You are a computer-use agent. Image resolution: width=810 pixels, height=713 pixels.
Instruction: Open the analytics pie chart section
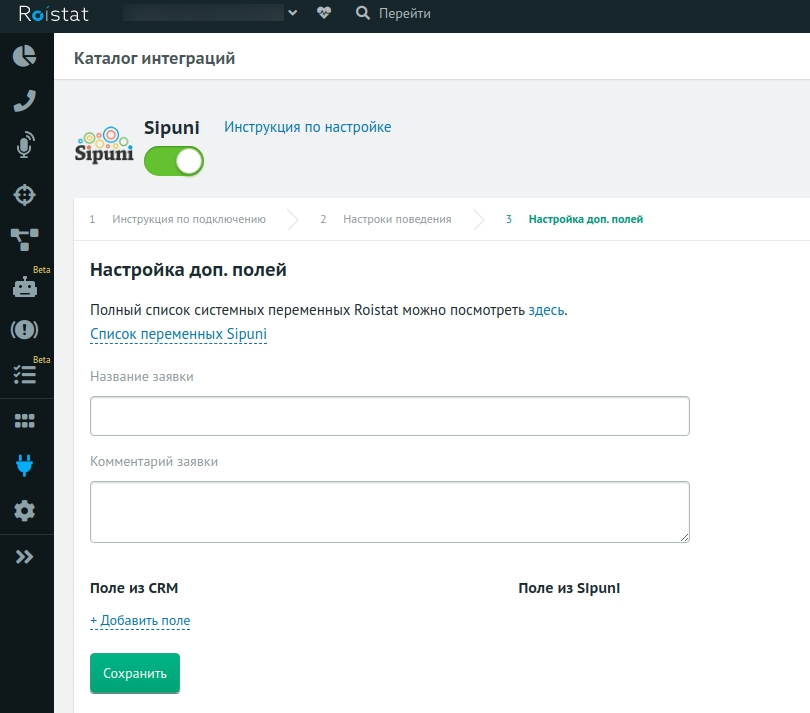coord(24,56)
